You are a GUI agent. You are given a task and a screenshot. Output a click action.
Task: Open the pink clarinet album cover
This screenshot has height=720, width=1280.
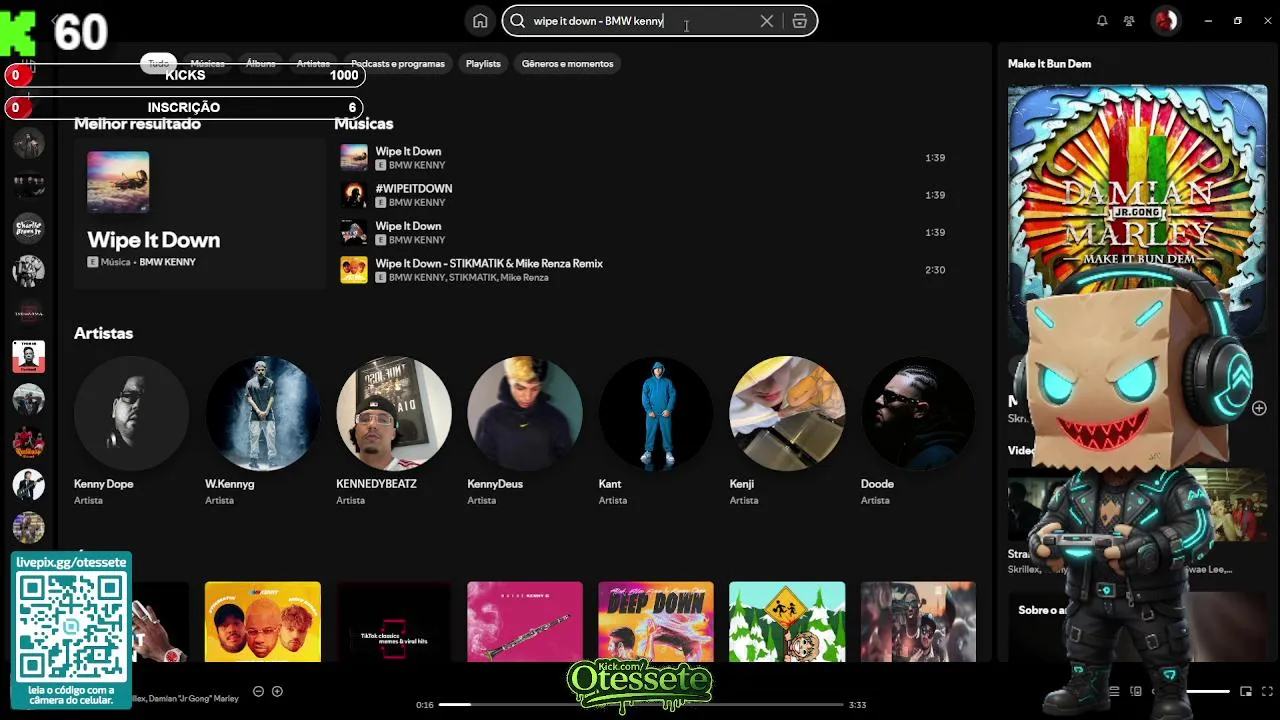click(x=525, y=622)
